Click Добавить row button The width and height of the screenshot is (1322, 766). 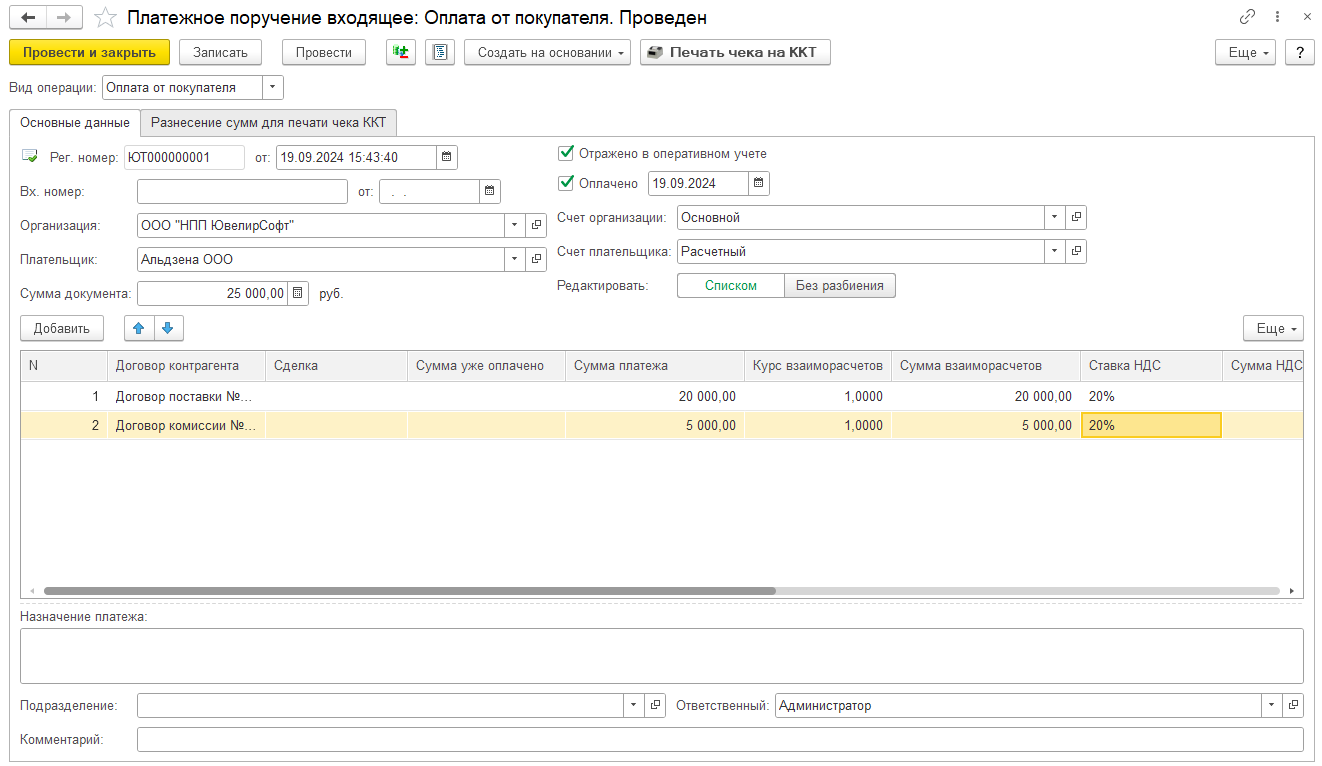61,328
